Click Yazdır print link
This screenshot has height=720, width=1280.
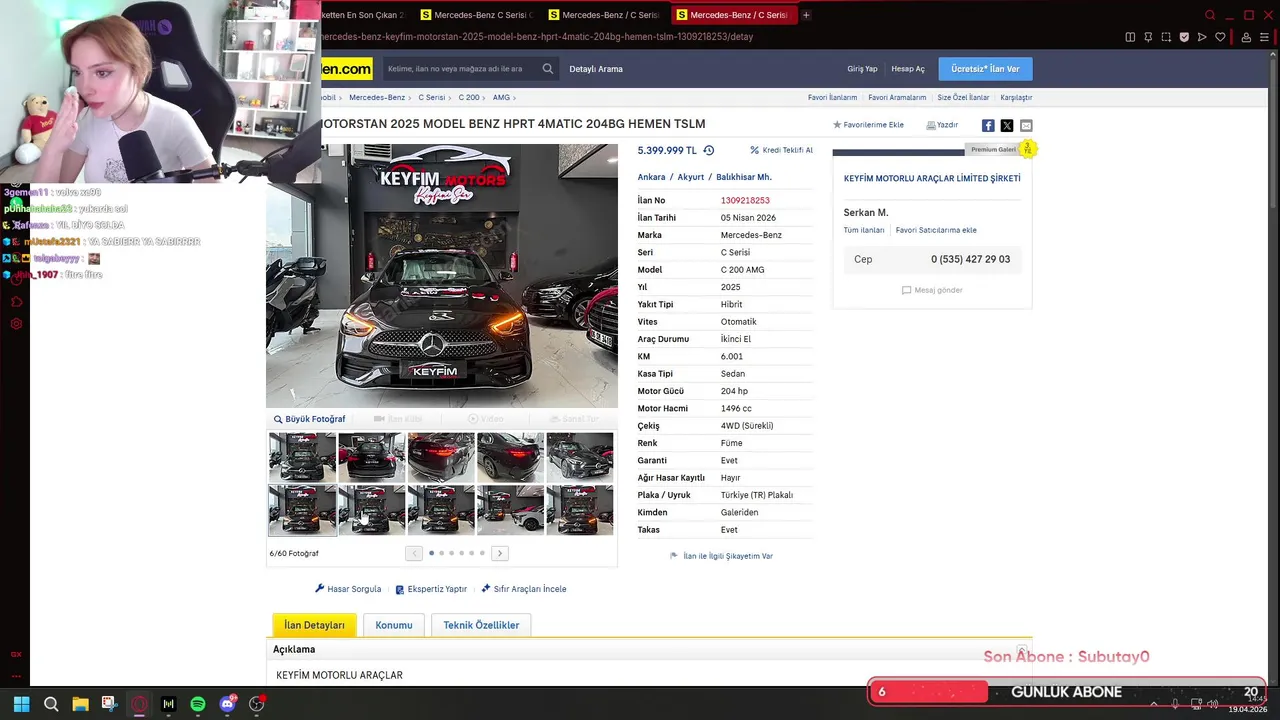click(x=942, y=125)
